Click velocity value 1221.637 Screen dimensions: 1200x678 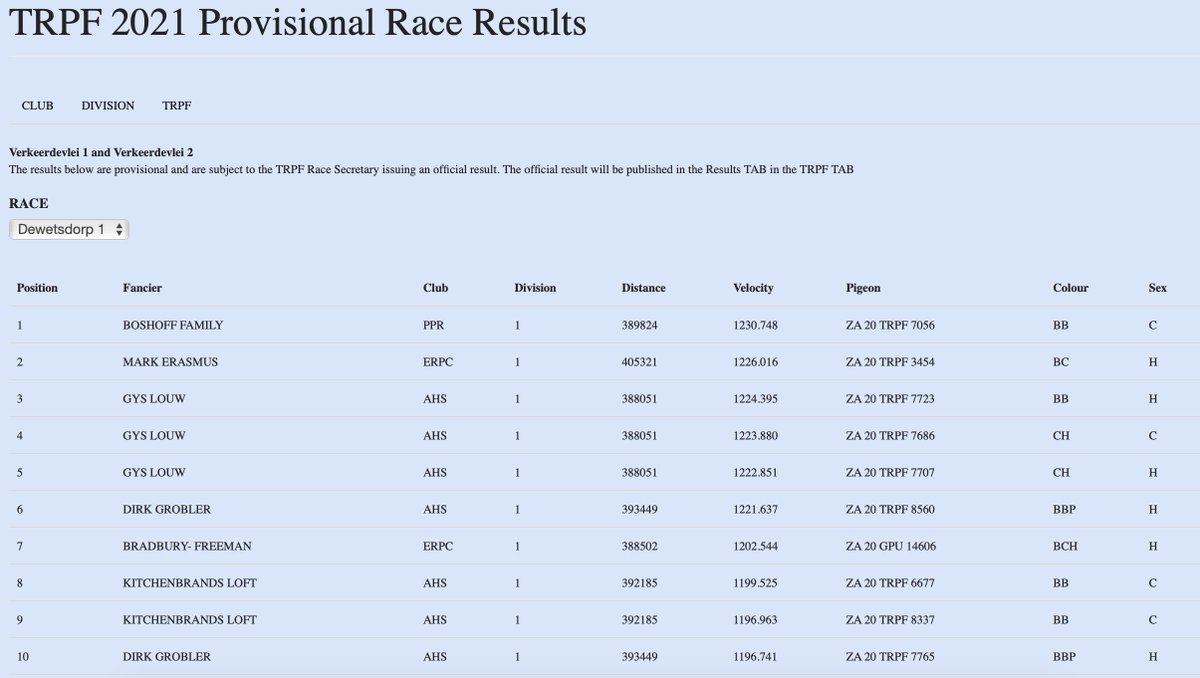tap(755, 509)
